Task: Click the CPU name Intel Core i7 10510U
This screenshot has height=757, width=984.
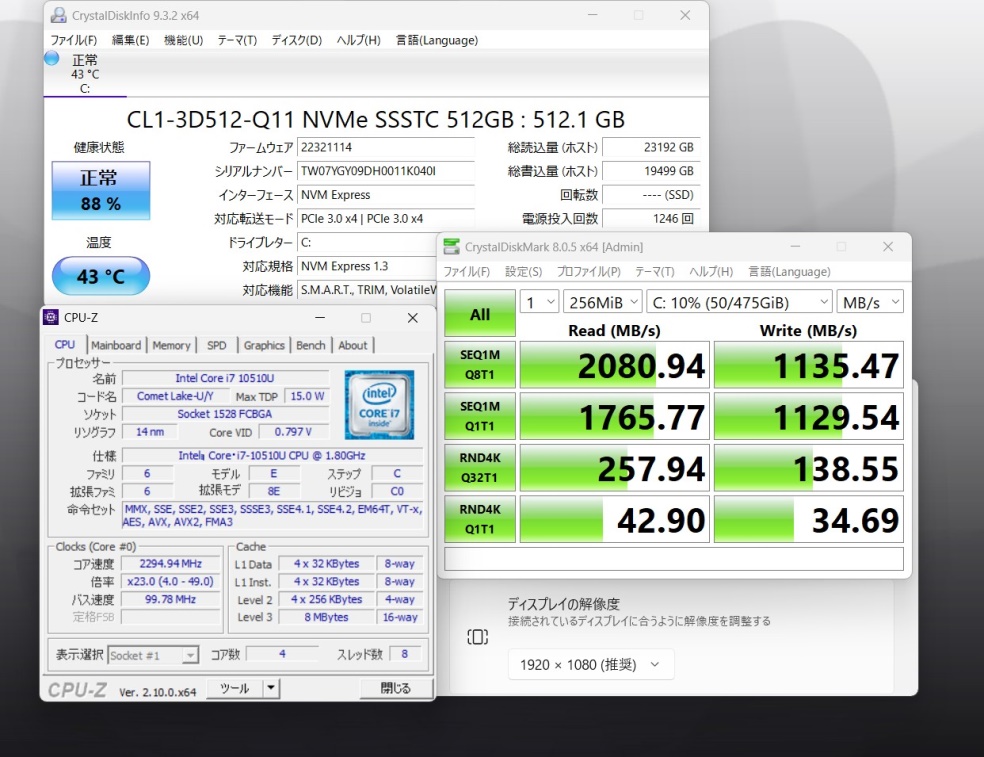Action: point(225,378)
